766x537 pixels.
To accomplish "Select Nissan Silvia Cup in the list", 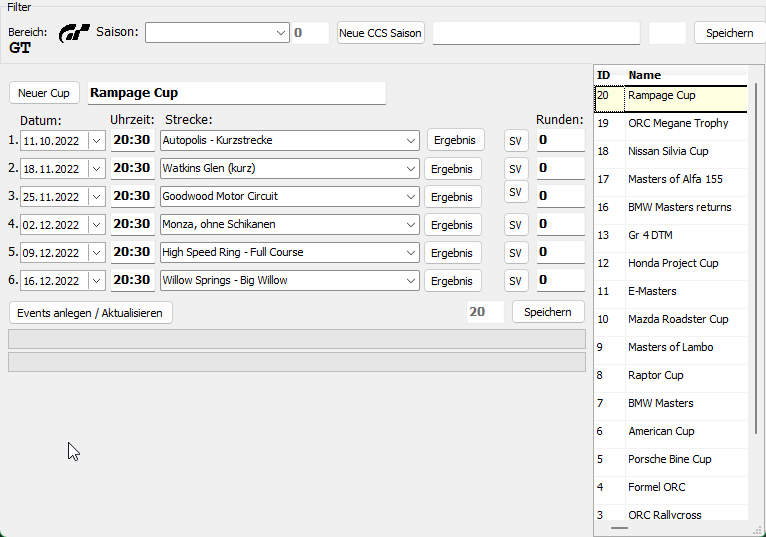I will click(x=668, y=152).
